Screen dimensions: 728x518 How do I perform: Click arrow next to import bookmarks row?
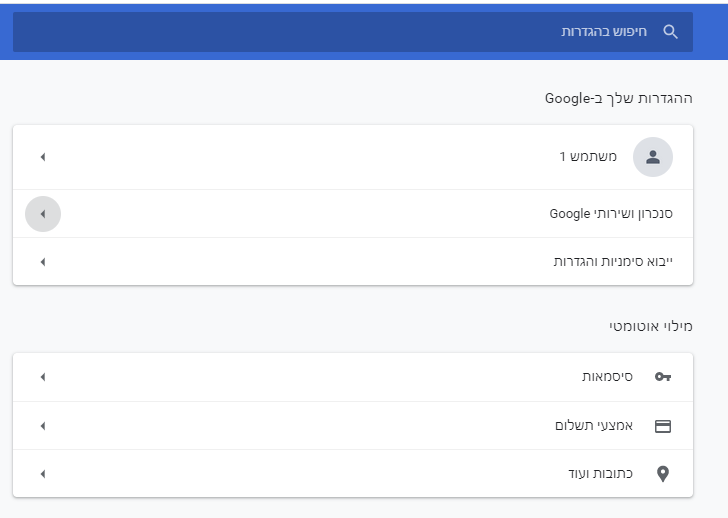click(x=42, y=262)
